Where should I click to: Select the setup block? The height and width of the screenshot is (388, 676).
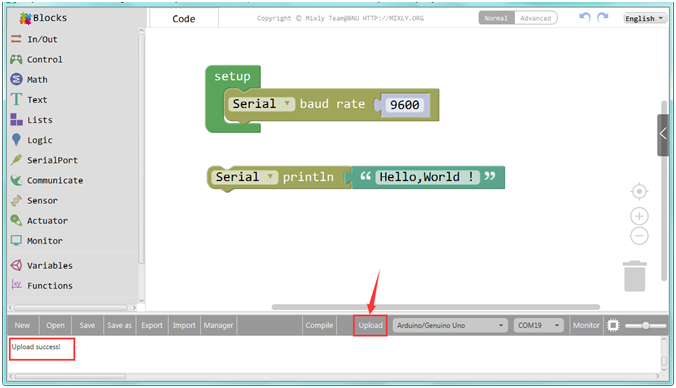232,77
